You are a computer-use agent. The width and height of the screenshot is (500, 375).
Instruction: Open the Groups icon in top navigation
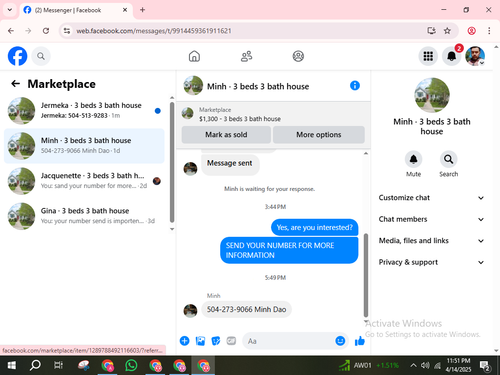coord(298,56)
